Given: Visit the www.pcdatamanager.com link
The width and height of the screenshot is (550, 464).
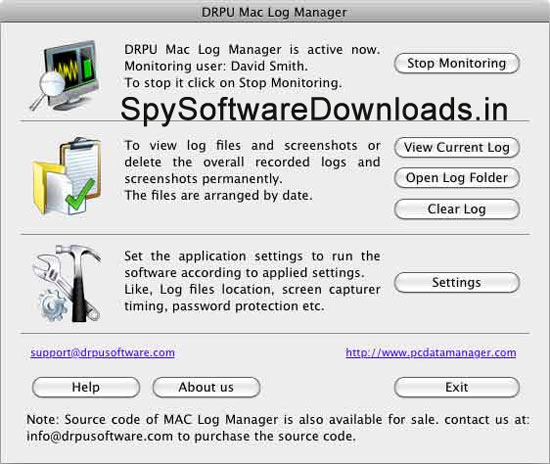Looking at the screenshot, I should [x=431, y=352].
